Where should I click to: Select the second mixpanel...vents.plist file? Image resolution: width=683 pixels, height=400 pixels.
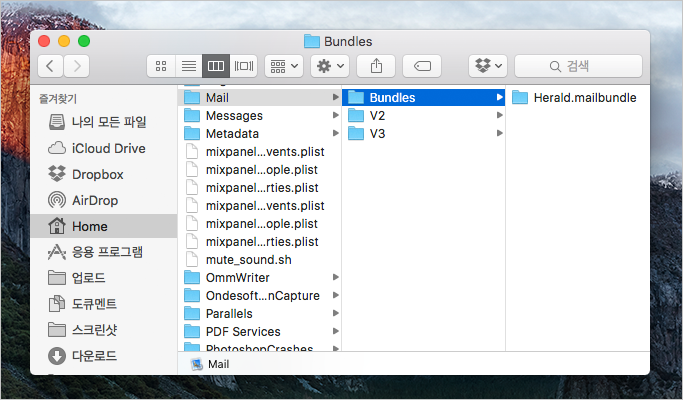[x=260, y=206]
